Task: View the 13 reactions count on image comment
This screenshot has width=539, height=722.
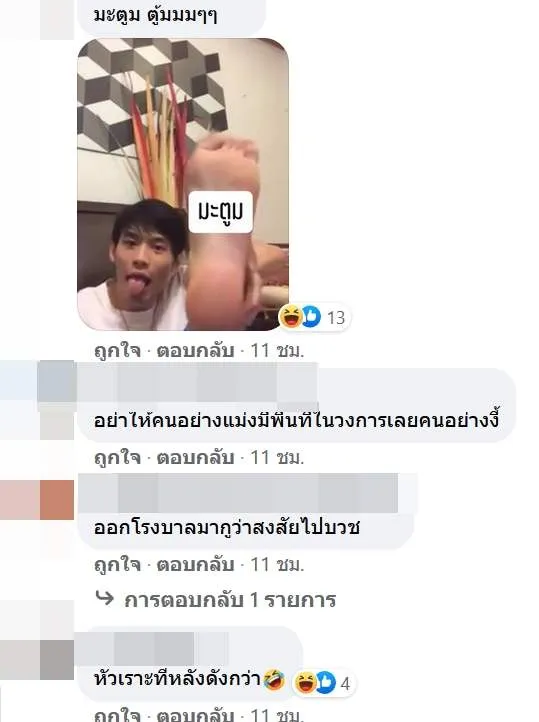Action: [x=336, y=317]
